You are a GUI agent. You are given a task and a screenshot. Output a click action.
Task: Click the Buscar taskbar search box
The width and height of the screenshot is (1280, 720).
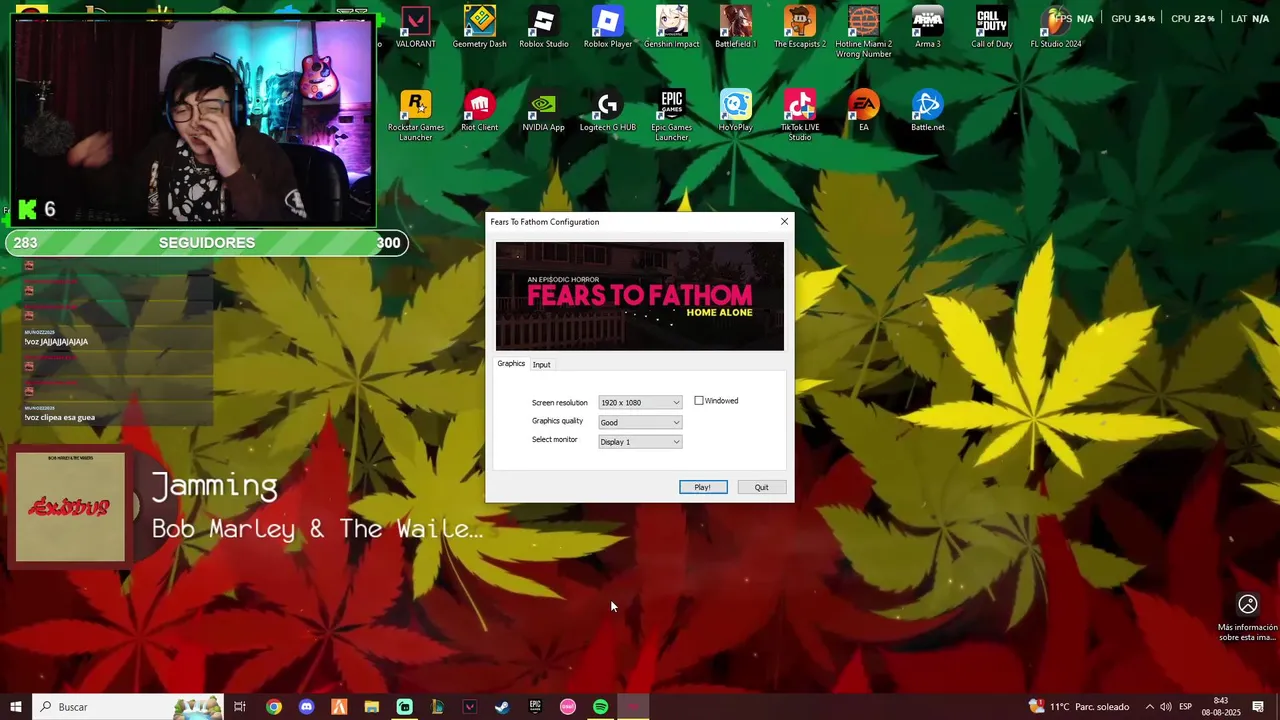(127, 707)
